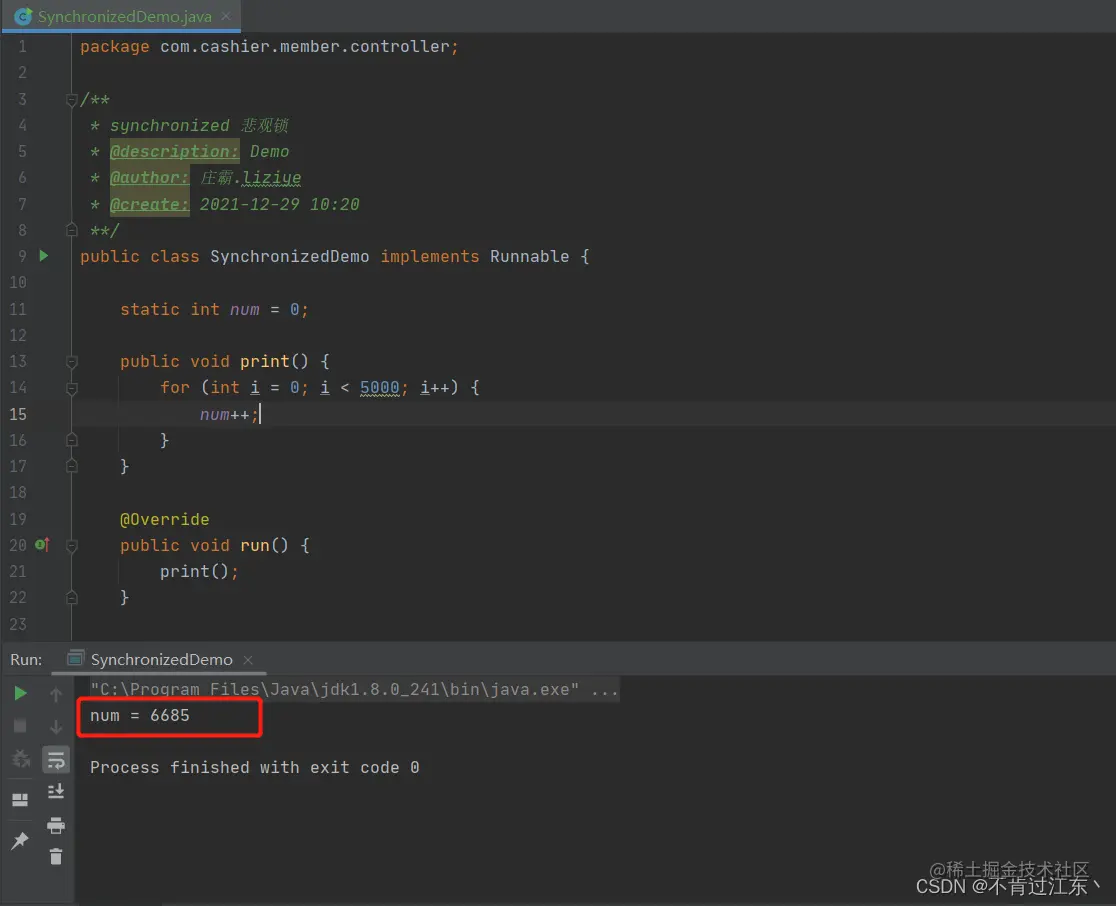Clear console output with the trash icon
Viewport: 1116px width, 906px height.
56,857
